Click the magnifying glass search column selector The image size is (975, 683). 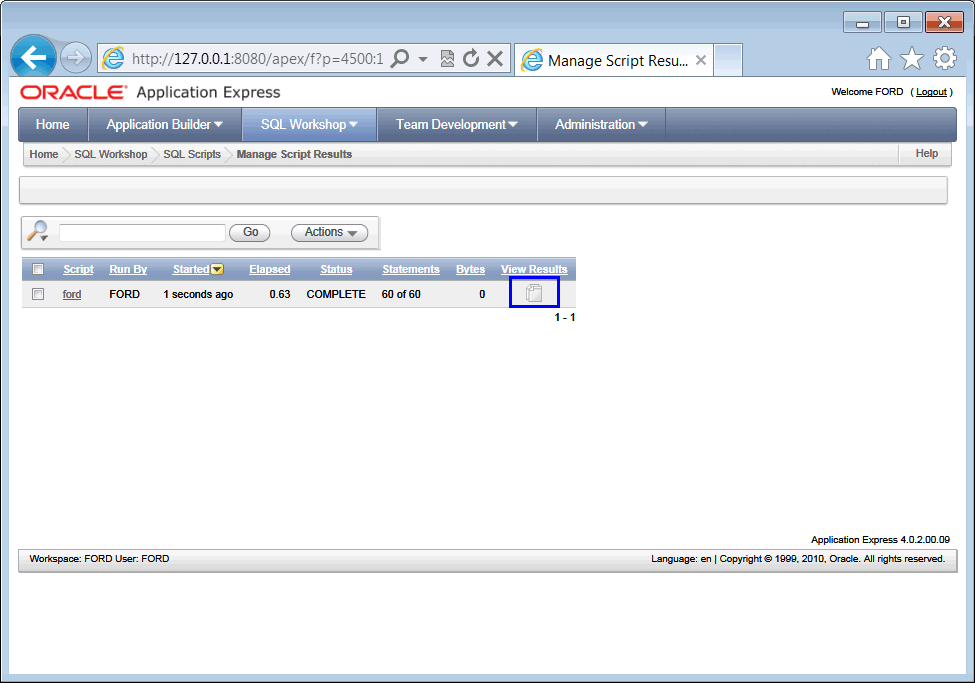click(39, 231)
